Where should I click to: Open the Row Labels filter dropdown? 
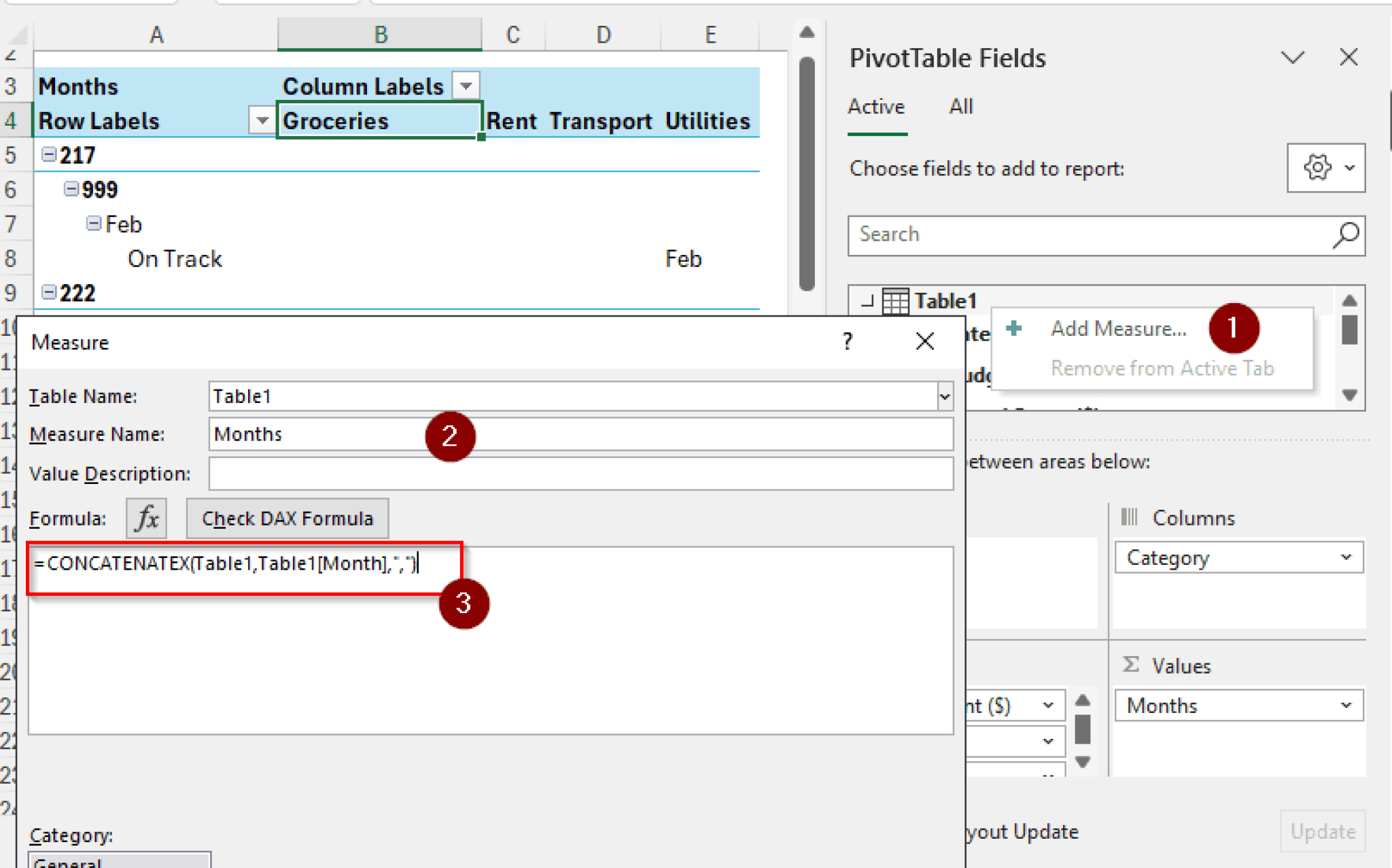tap(262, 121)
